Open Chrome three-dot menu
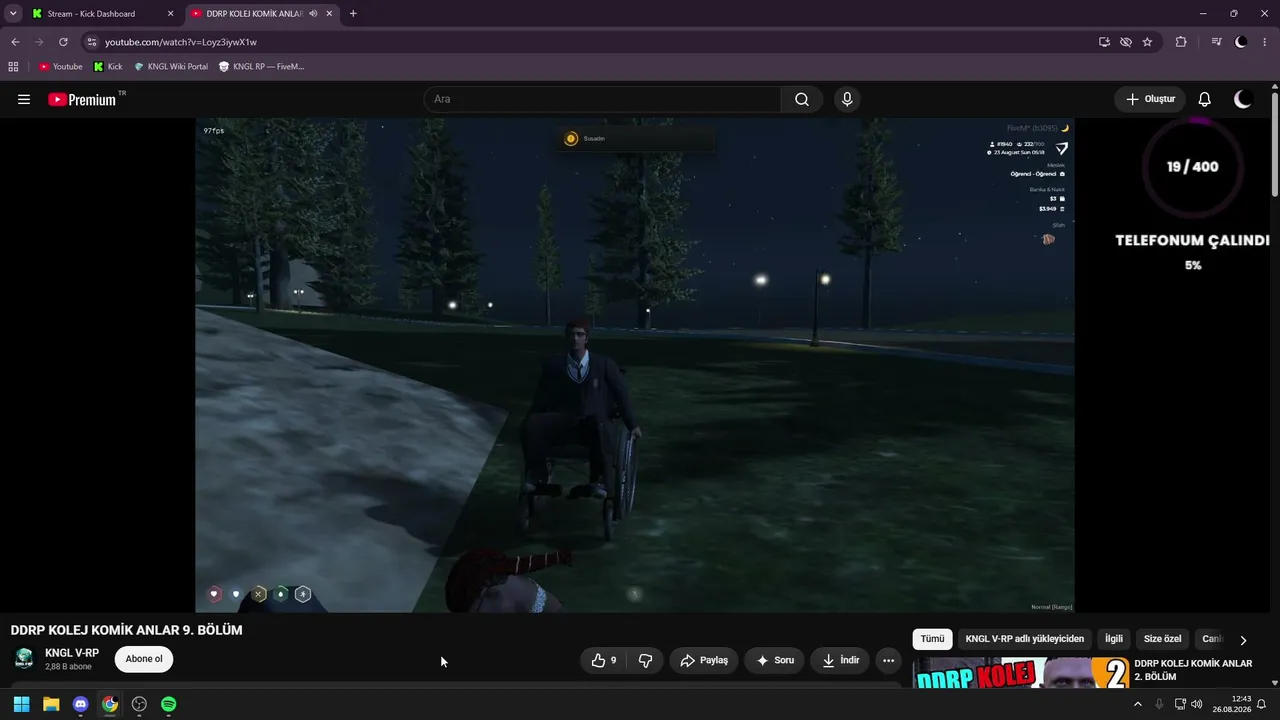 tap(1265, 42)
